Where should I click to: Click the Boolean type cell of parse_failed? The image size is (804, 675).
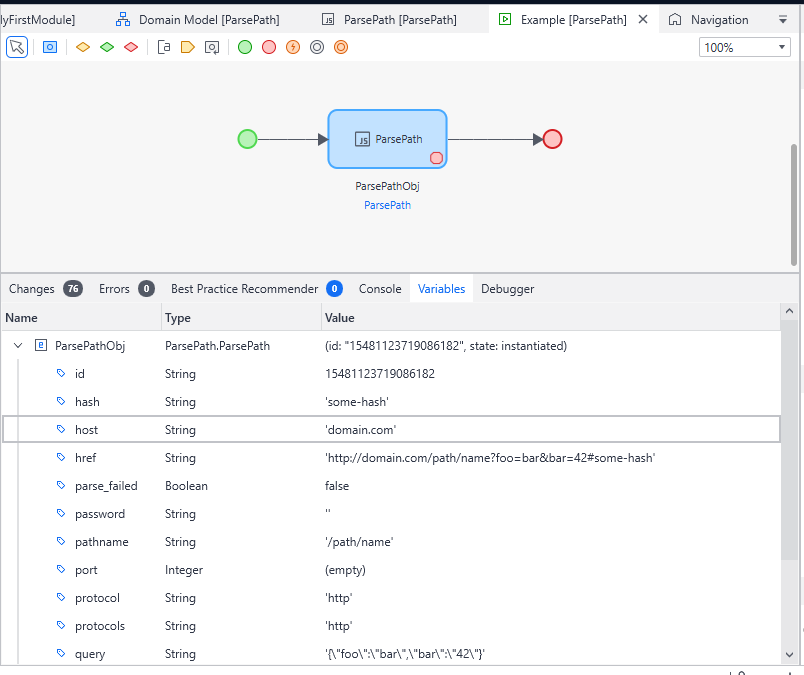(x=186, y=486)
